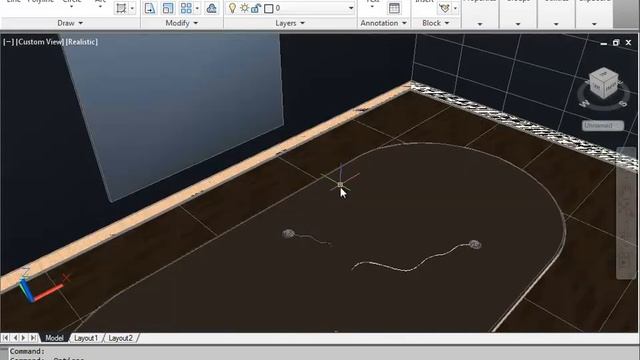Select the Scale tool in Modify panel

click(168, 8)
